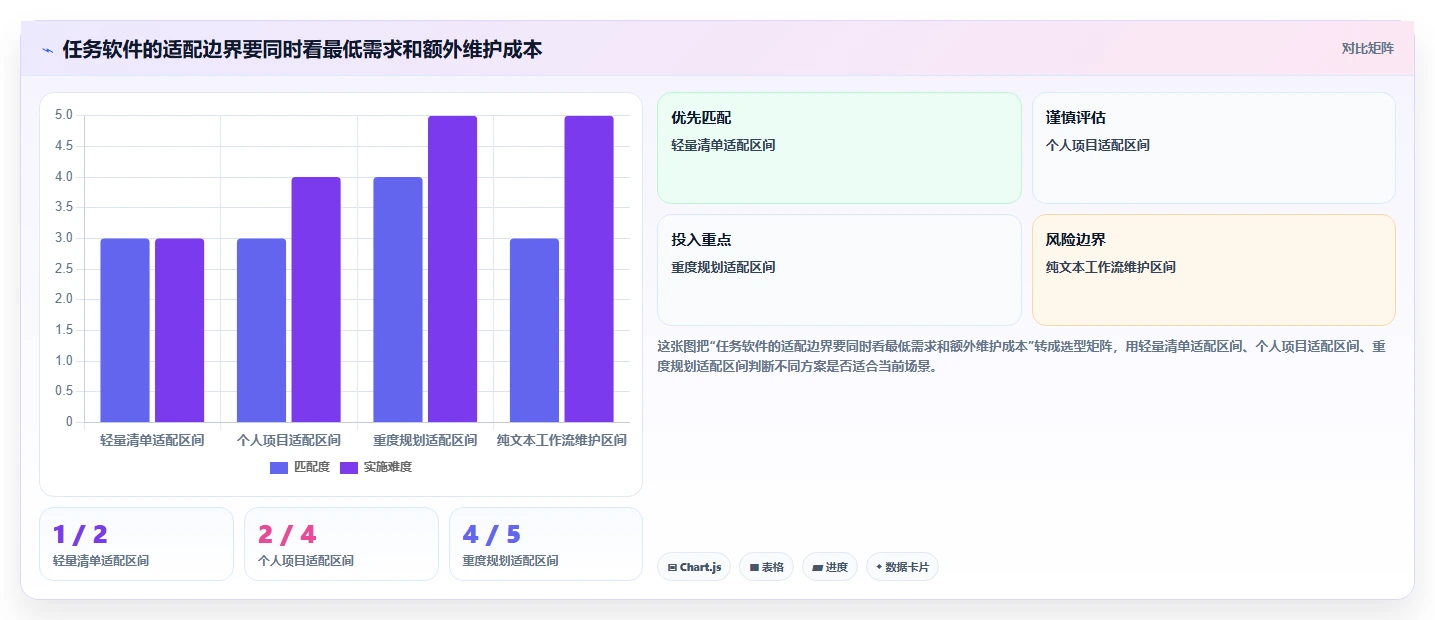Viewport: 1435px width, 620px height.
Task: Click the 4 / 5 stat card
Action: coord(546,544)
